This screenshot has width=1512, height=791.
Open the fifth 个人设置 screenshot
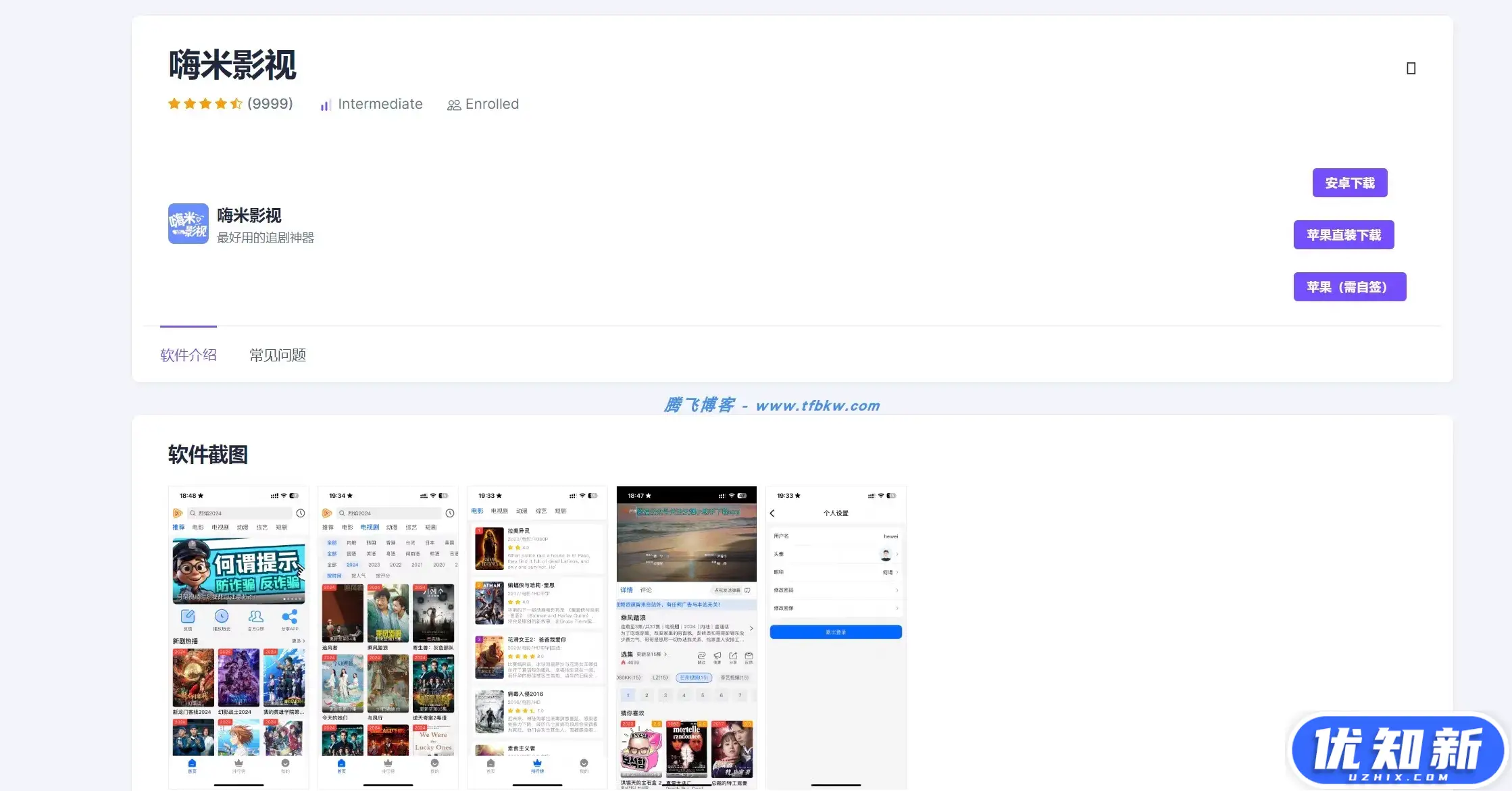[836, 638]
